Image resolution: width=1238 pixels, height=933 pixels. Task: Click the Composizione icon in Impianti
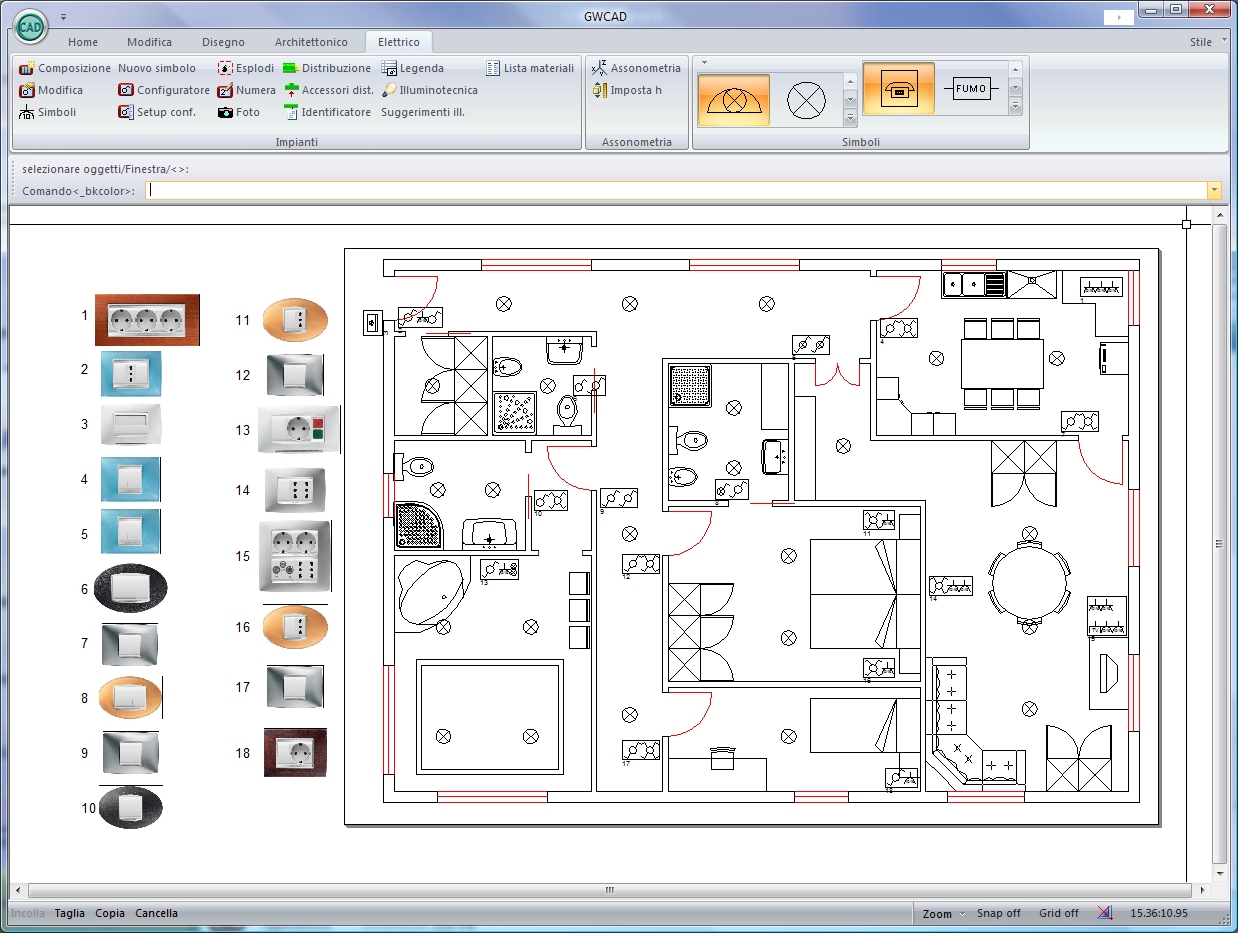tap(27, 69)
